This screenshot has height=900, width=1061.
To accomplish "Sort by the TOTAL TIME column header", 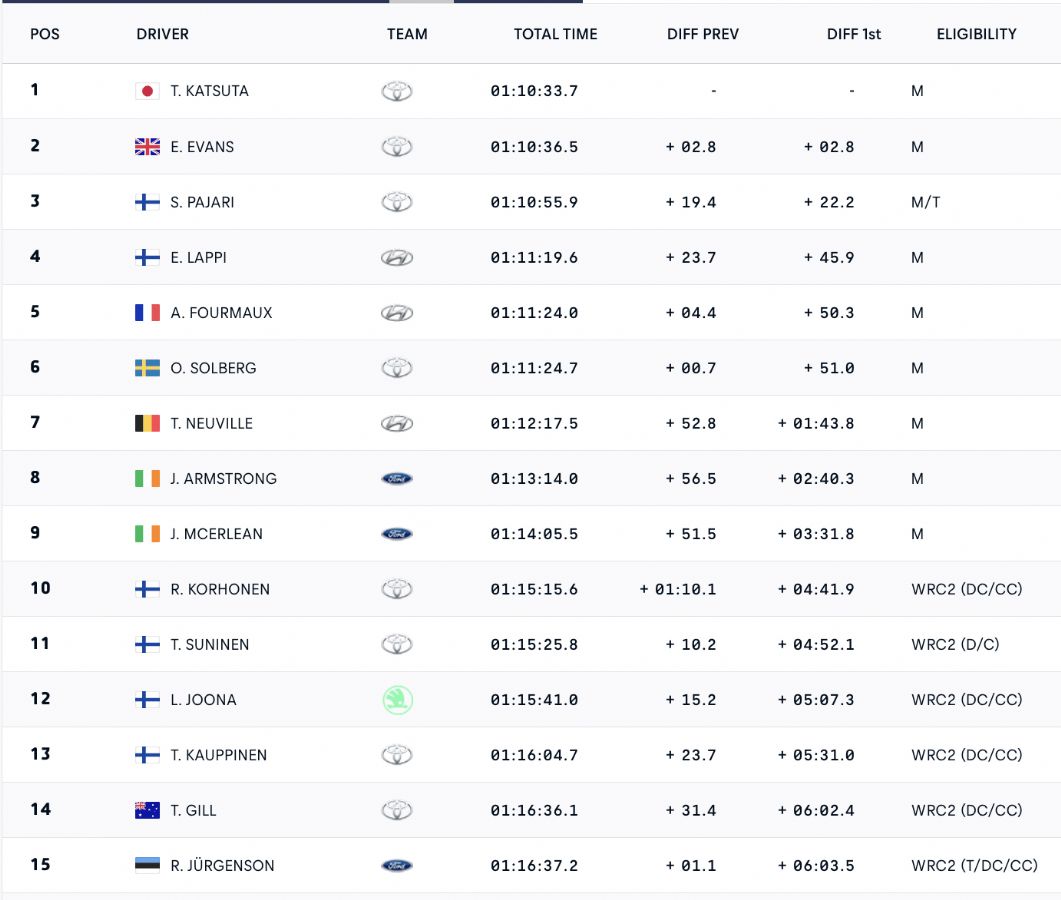I will tap(556, 34).
